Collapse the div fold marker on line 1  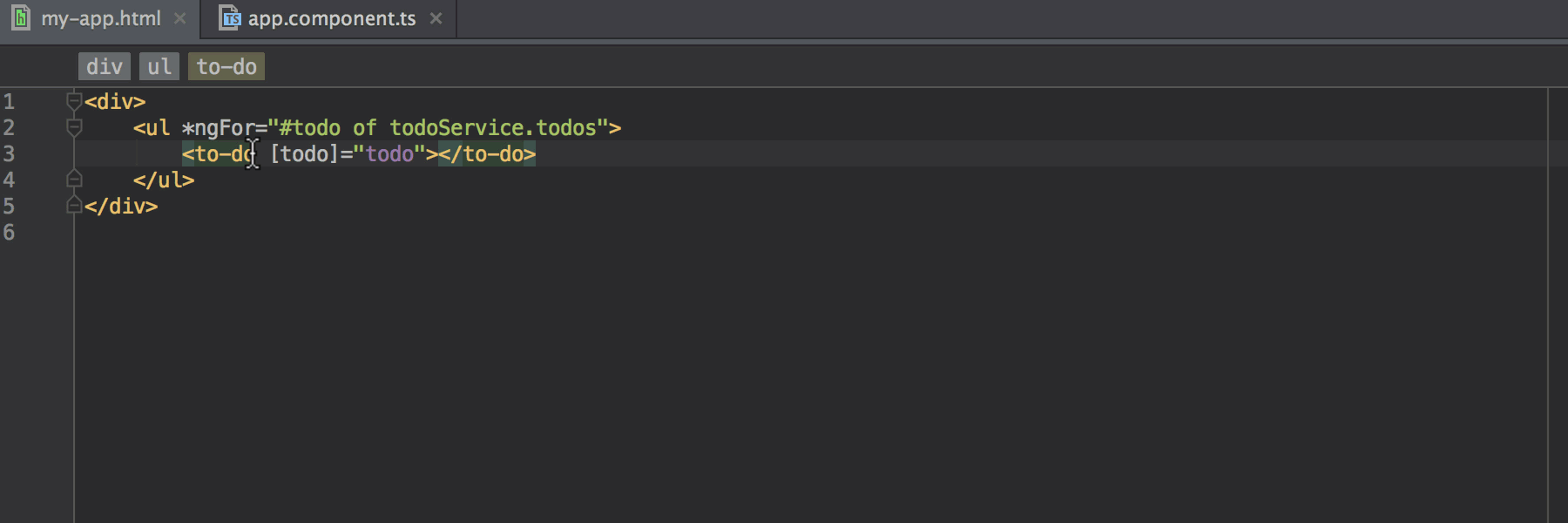(x=74, y=101)
